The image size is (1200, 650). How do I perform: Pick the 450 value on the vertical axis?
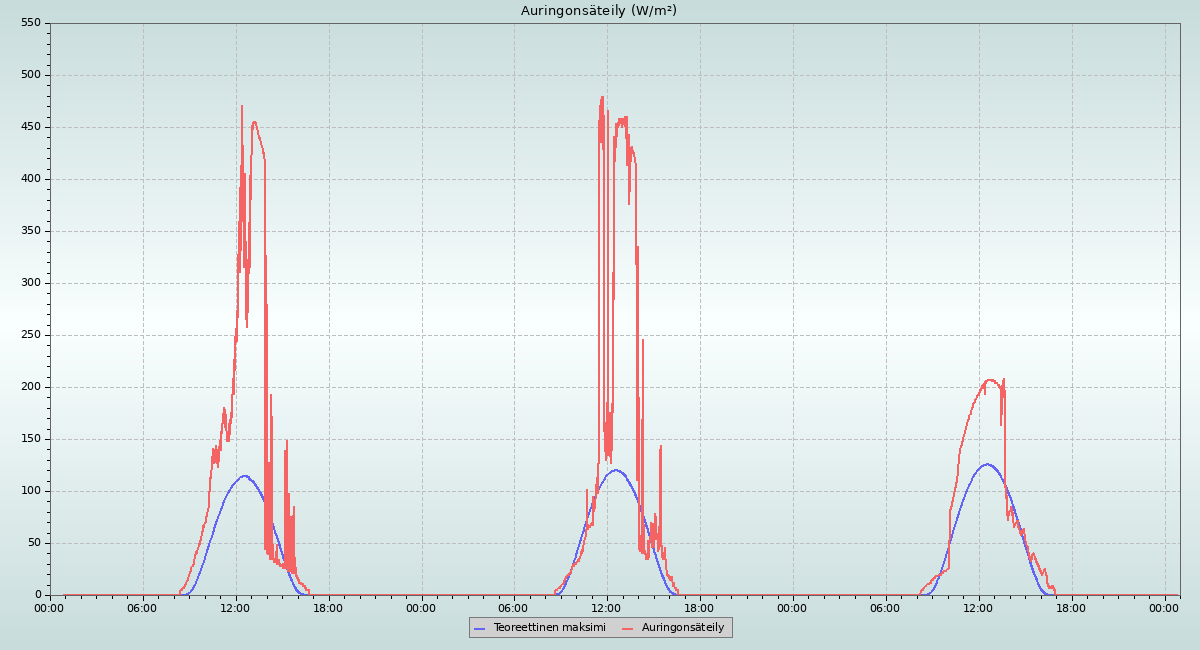pos(31,127)
